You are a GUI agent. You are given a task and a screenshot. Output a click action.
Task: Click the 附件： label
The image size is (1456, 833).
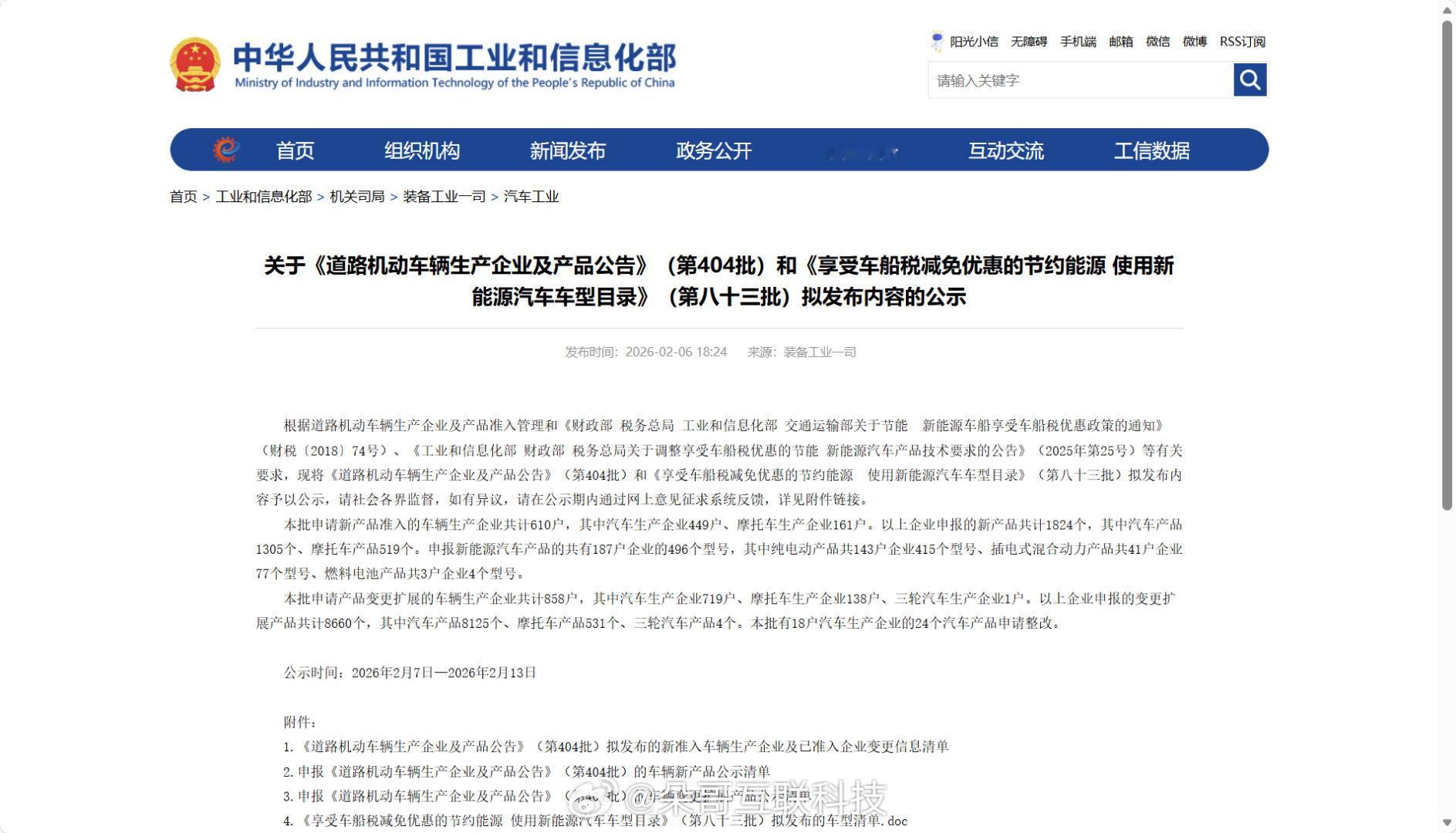300,722
